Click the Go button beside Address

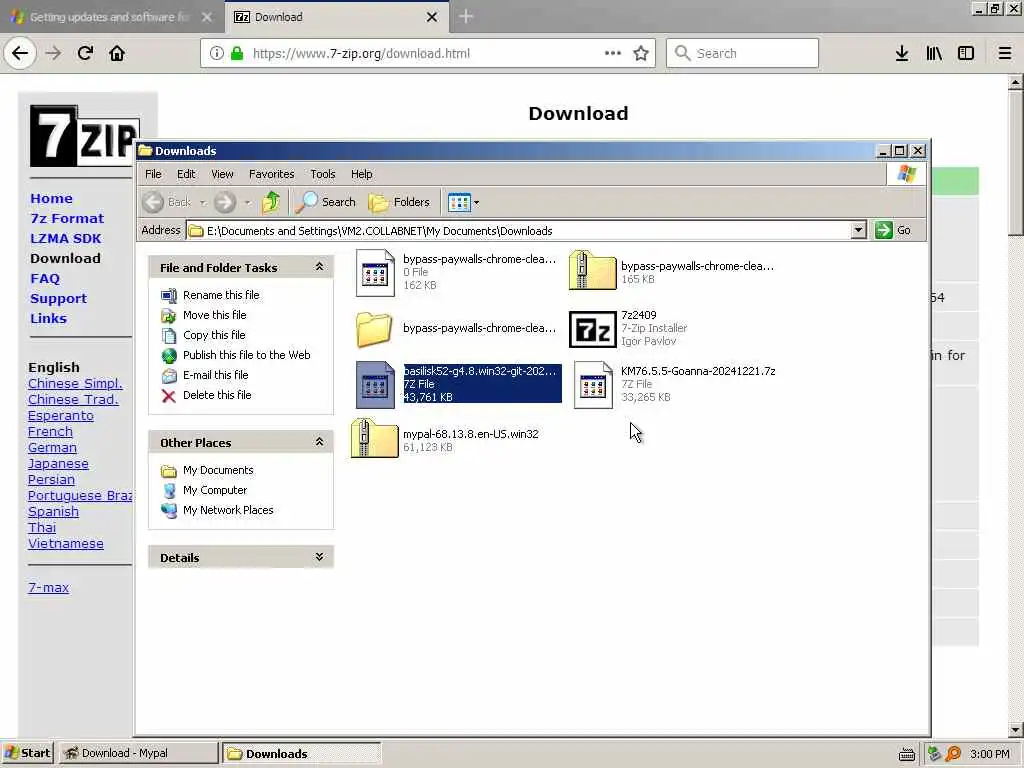pyautogui.click(x=893, y=230)
